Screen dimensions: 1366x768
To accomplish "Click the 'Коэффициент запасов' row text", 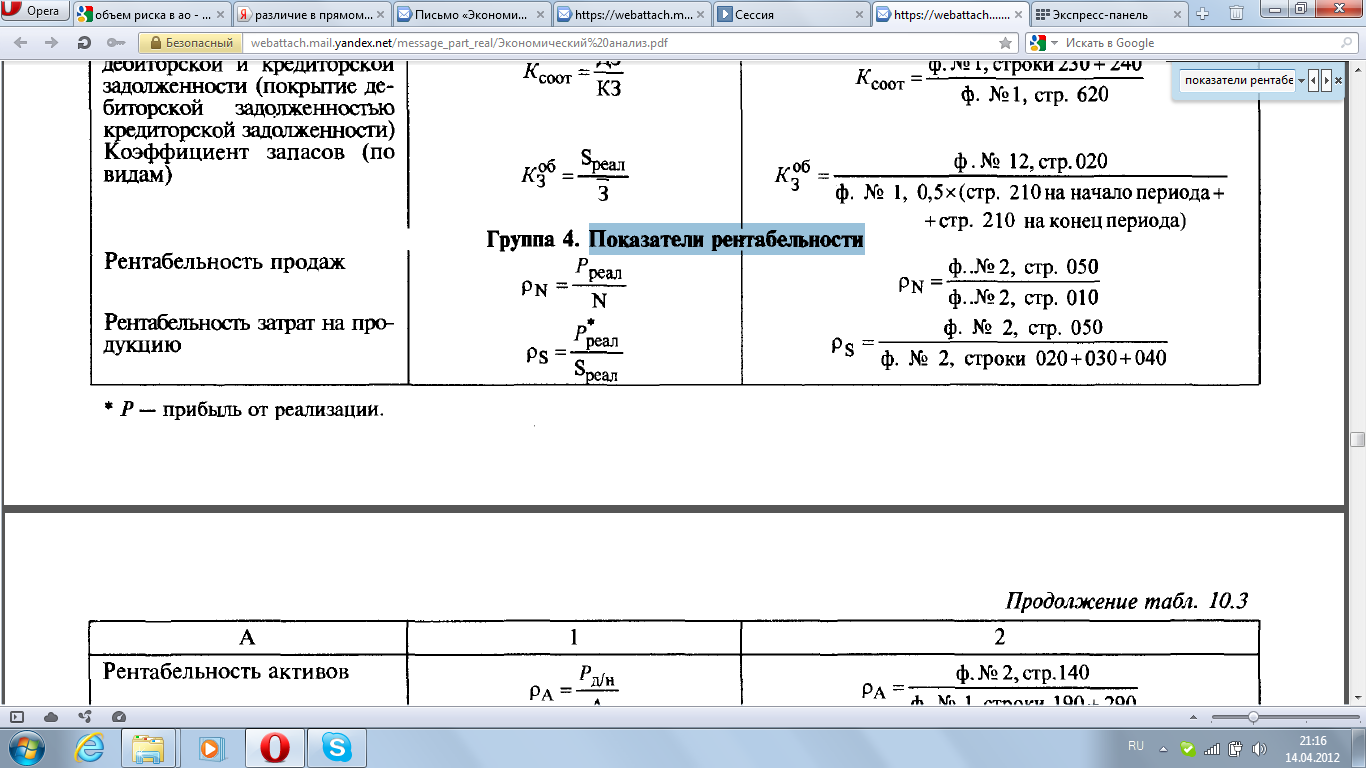I will tap(250, 163).
